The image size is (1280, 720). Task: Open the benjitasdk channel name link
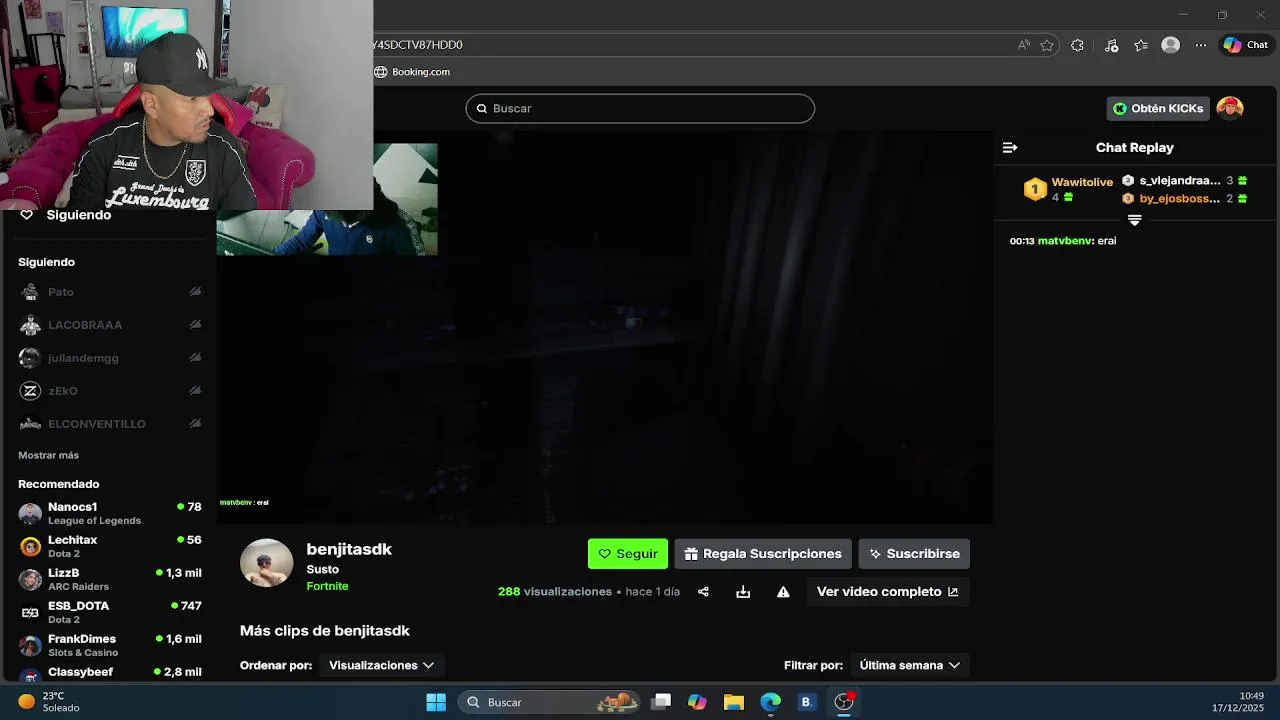[x=349, y=549]
